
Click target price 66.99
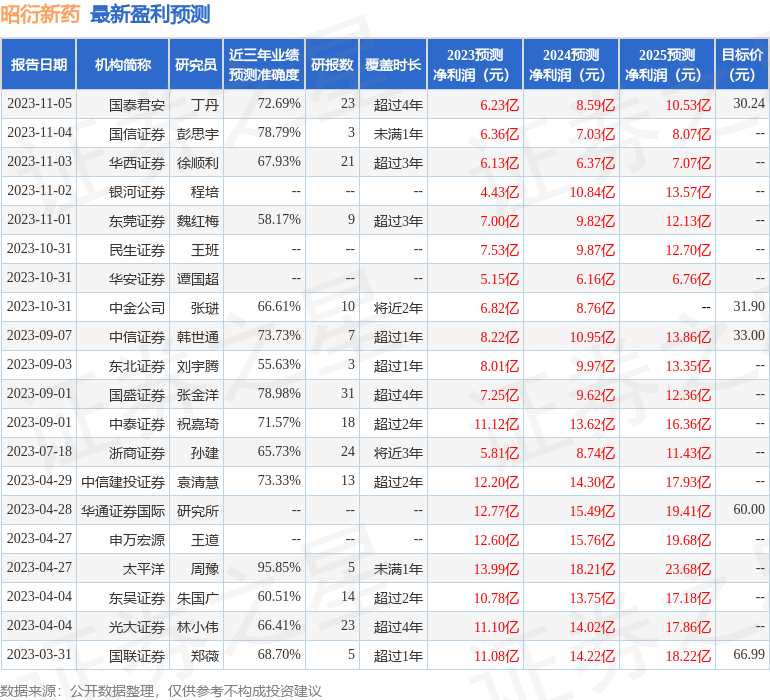click(x=749, y=654)
